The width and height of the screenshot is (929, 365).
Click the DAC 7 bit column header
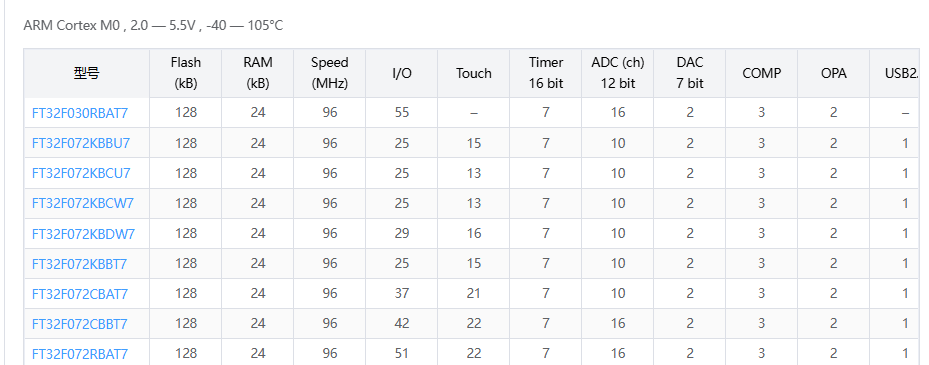[690, 73]
